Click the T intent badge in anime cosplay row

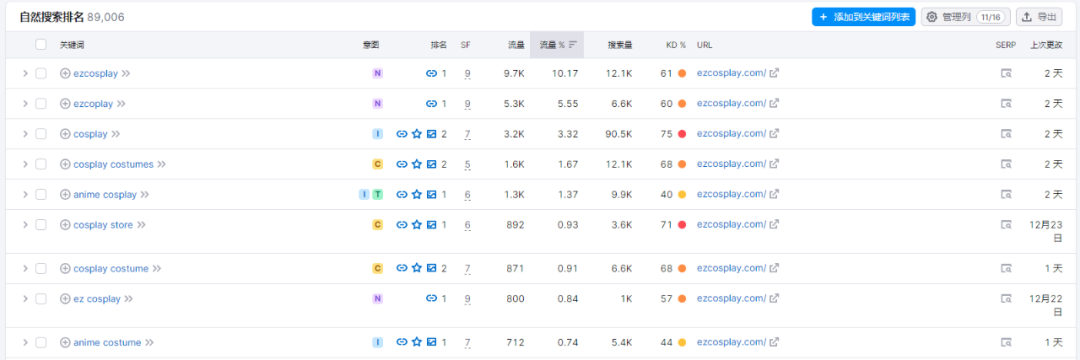coord(377,194)
